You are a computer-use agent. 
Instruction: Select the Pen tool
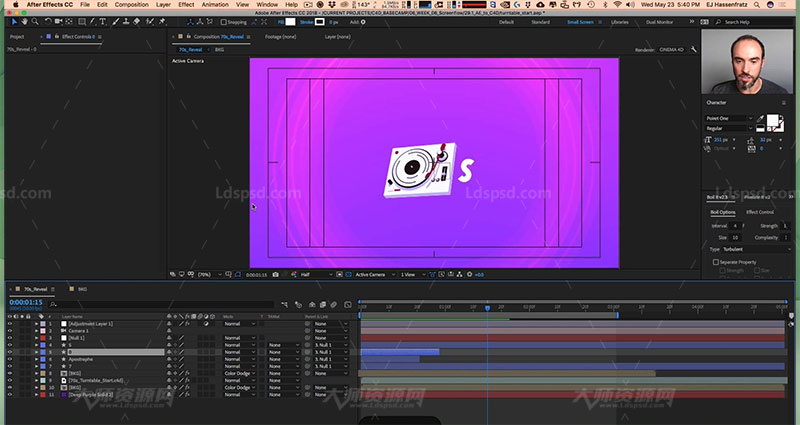tap(92, 21)
